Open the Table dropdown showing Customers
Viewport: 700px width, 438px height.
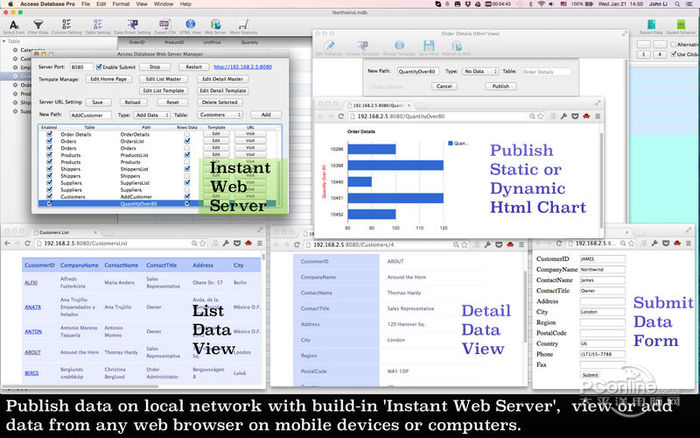coord(220,115)
